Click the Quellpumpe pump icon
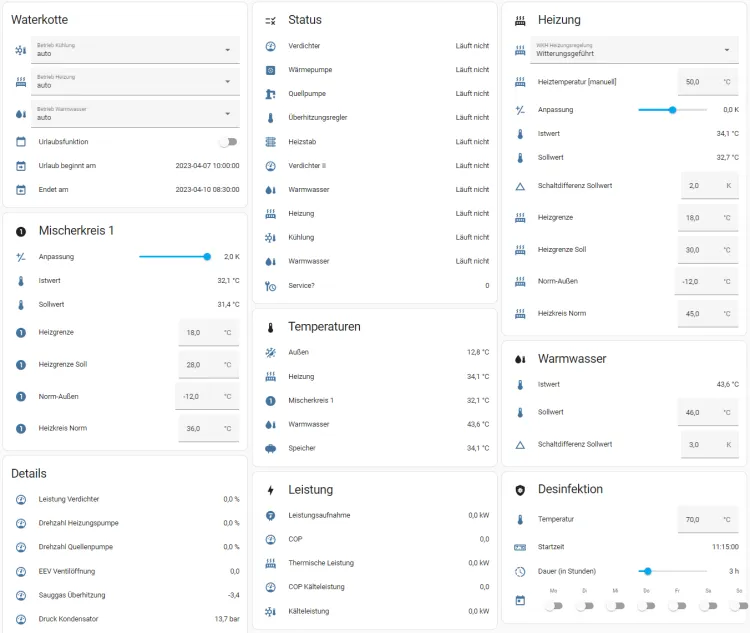 click(x=270, y=94)
